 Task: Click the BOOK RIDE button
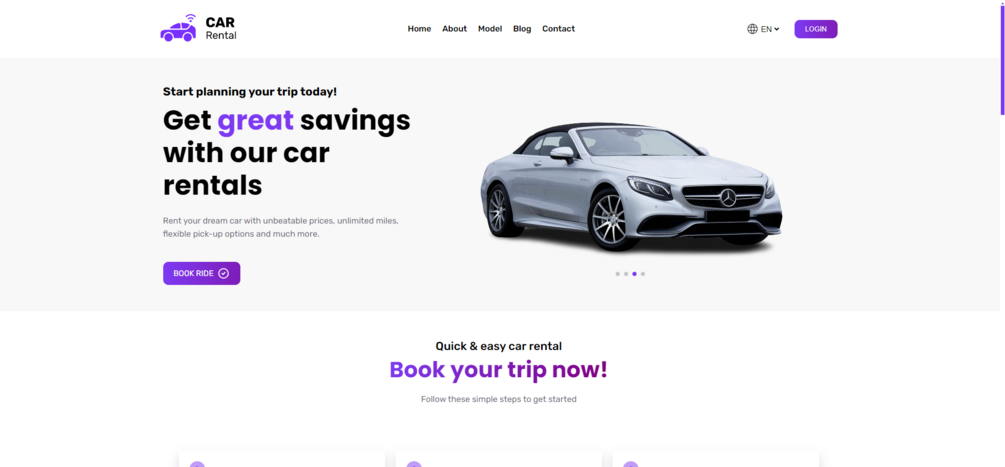201,274
